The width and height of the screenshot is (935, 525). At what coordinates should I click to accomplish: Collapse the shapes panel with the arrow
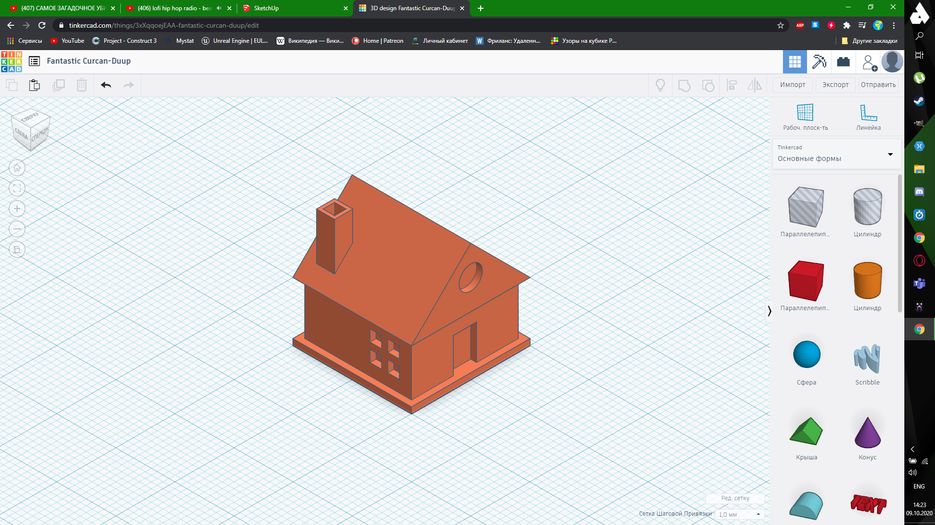point(769,311)
